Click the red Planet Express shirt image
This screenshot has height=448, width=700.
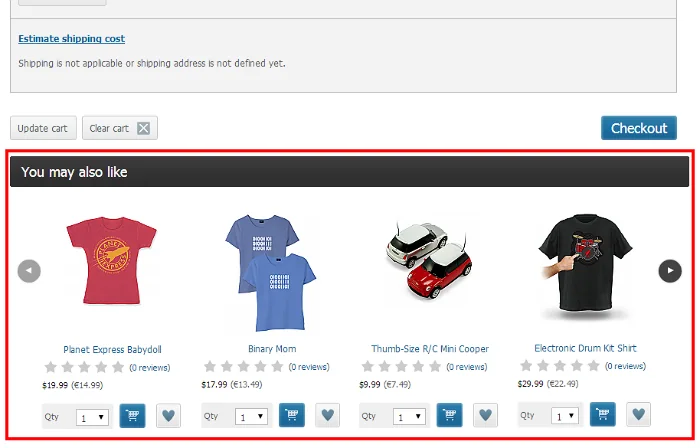[x=112, y=261]
